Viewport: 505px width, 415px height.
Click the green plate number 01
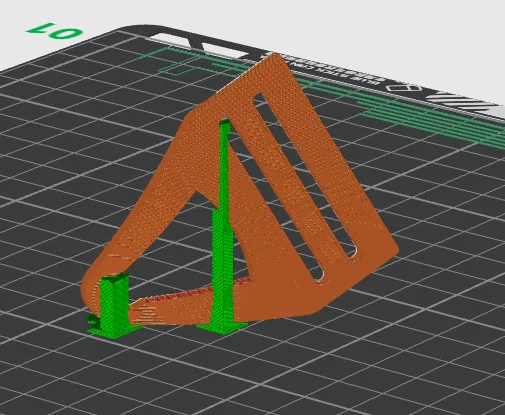click(x=55, y=31)
